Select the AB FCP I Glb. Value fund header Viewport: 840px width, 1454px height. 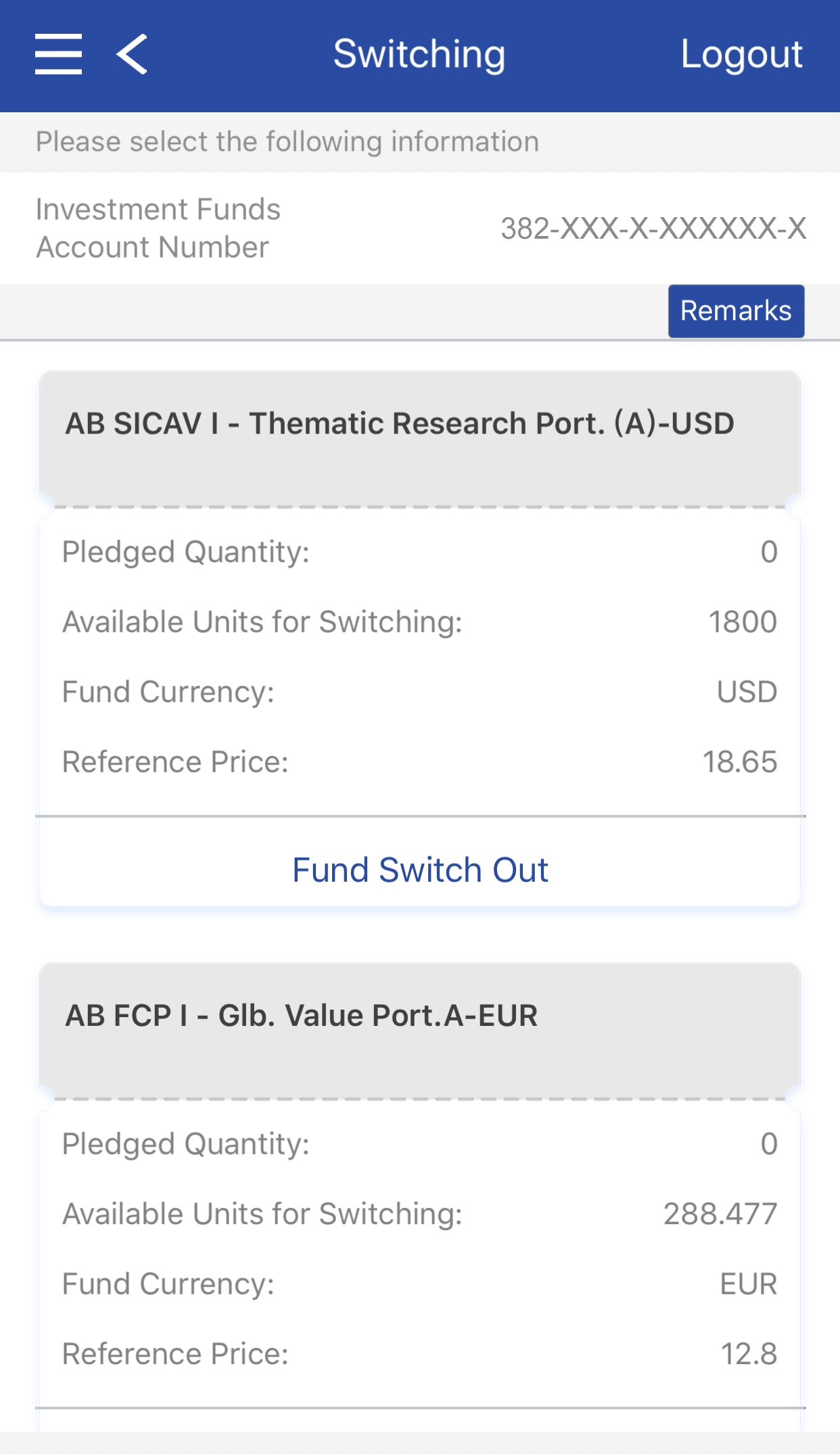click(x=302, y=1016)
